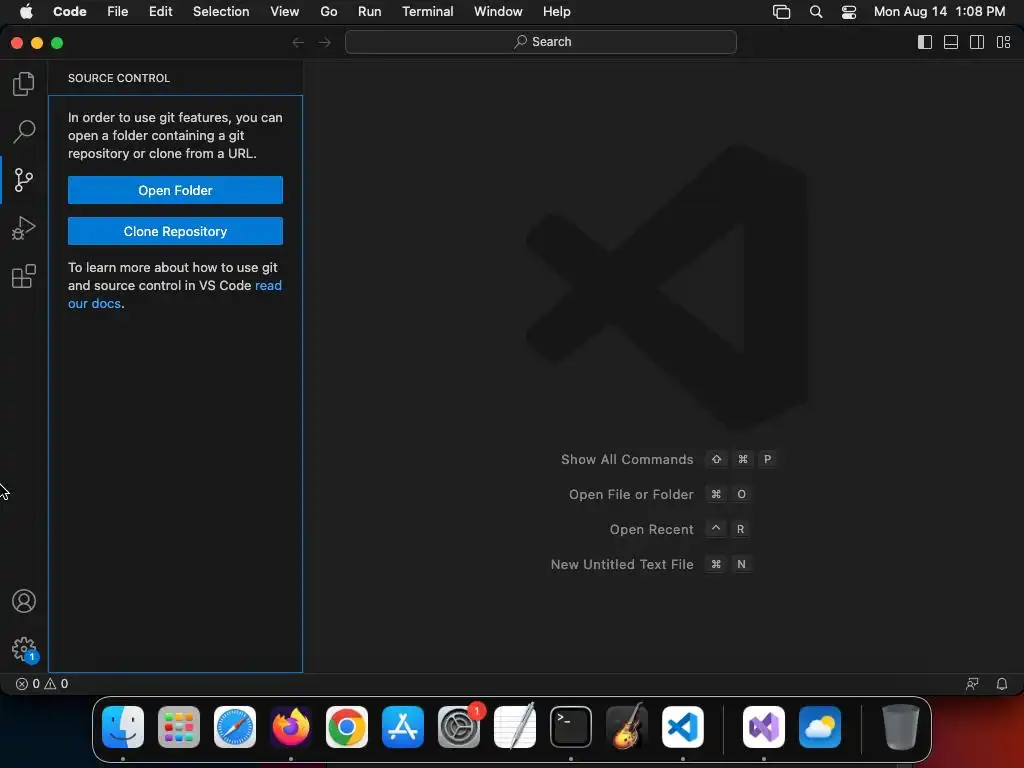
Task: Open the Code application menu
Action: coord(70,12)
